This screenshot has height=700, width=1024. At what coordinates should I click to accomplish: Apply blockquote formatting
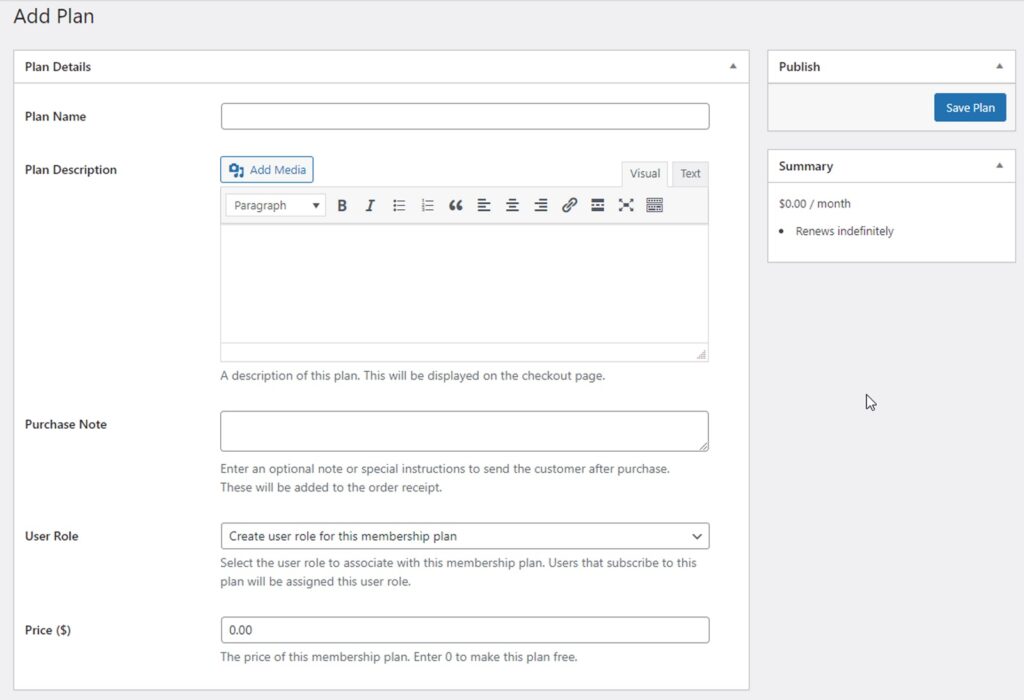(456, 206)
